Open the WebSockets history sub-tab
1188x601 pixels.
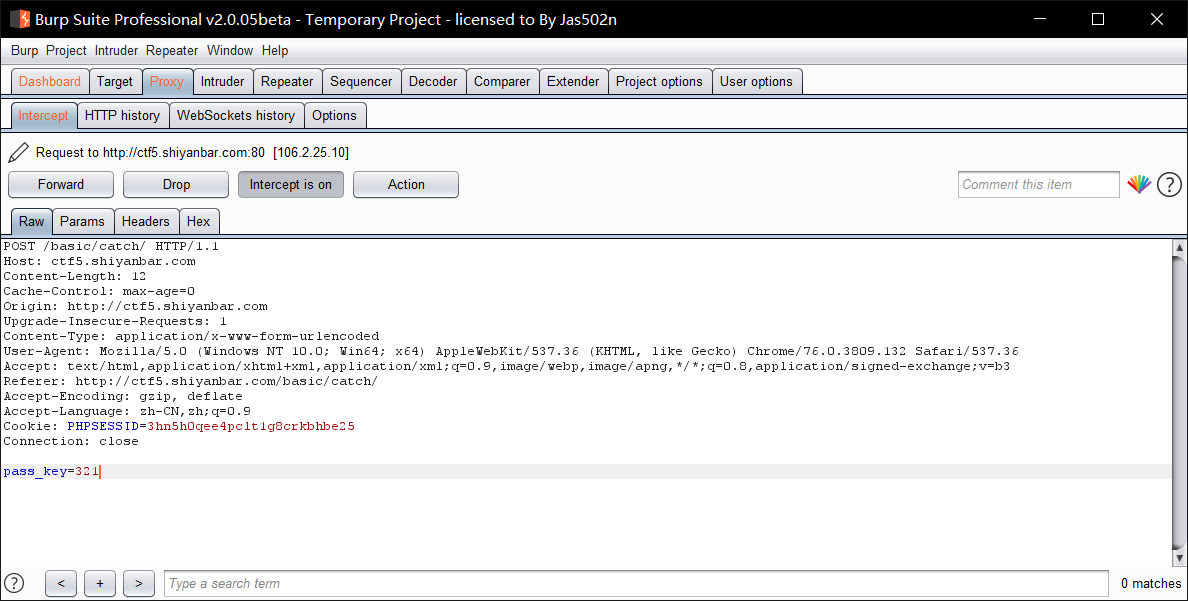(x=236, y=115)
